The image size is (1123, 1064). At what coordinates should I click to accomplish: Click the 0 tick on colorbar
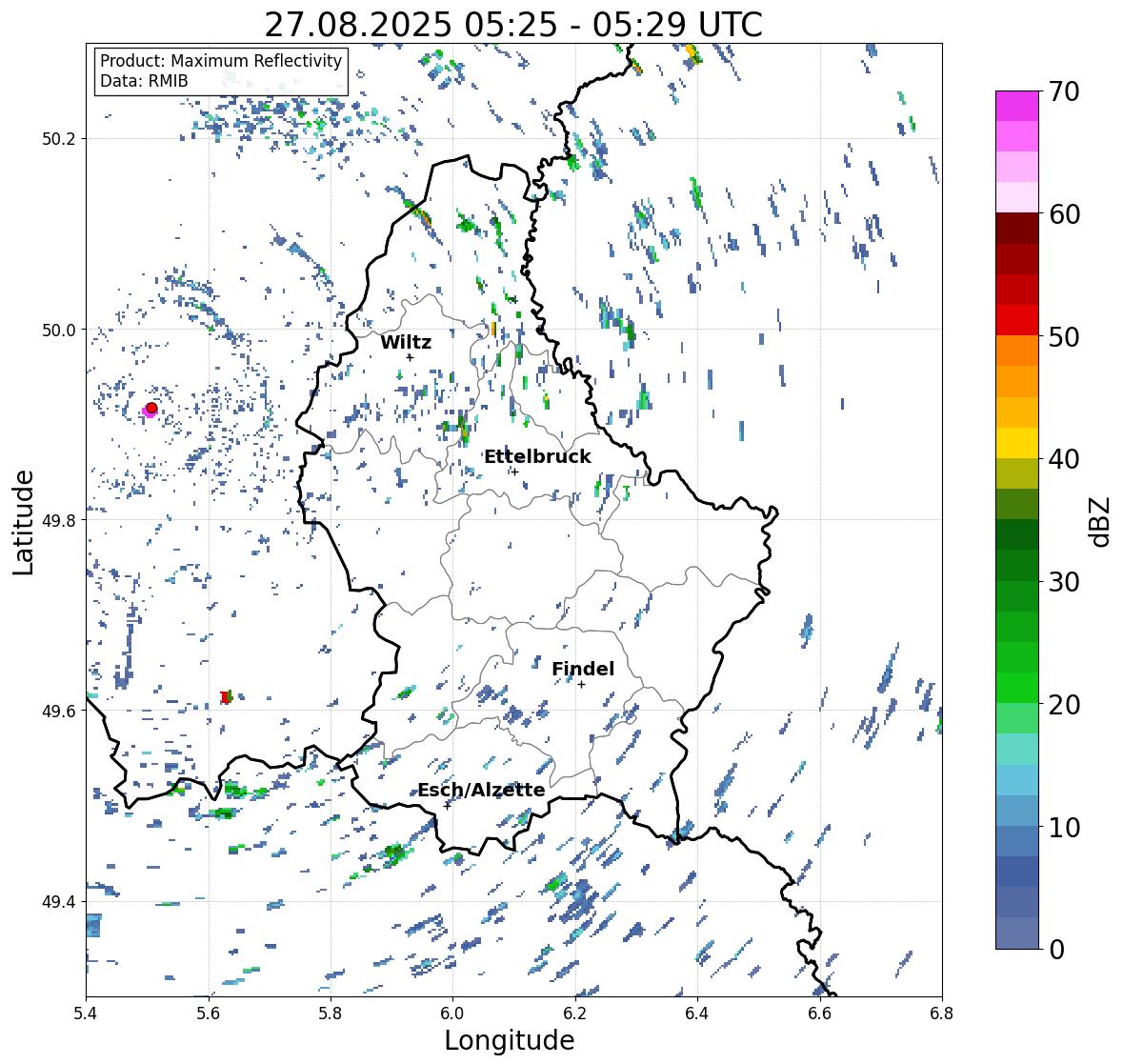1057,949
